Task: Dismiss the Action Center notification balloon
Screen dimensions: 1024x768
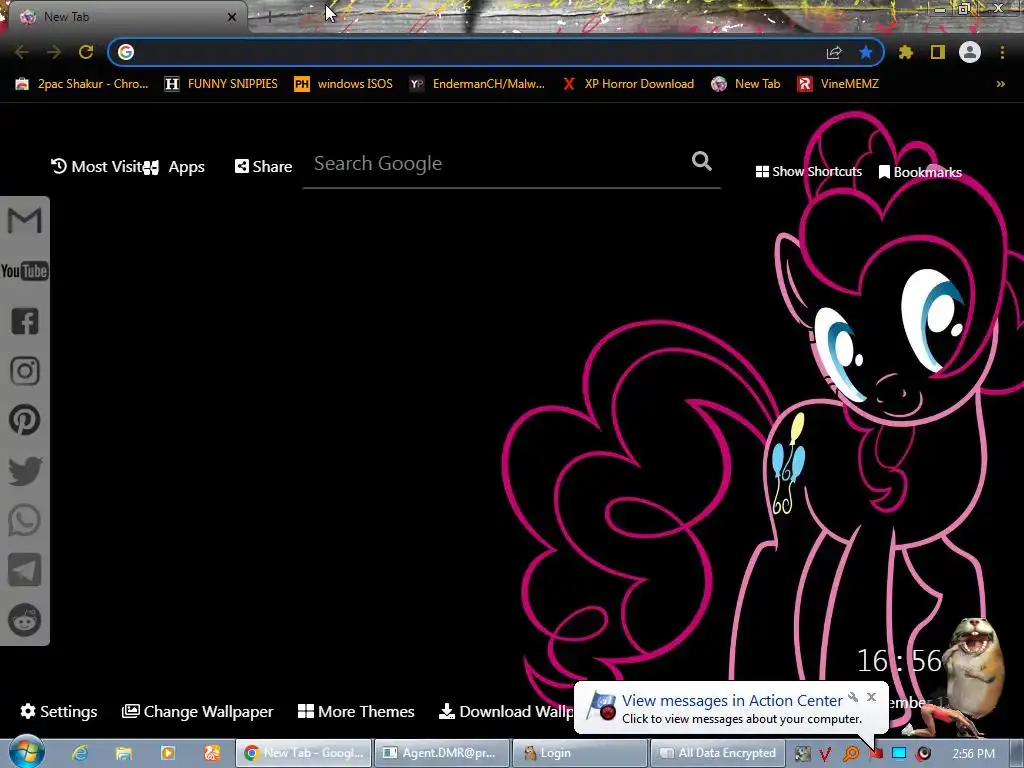Action: point(871,697)
